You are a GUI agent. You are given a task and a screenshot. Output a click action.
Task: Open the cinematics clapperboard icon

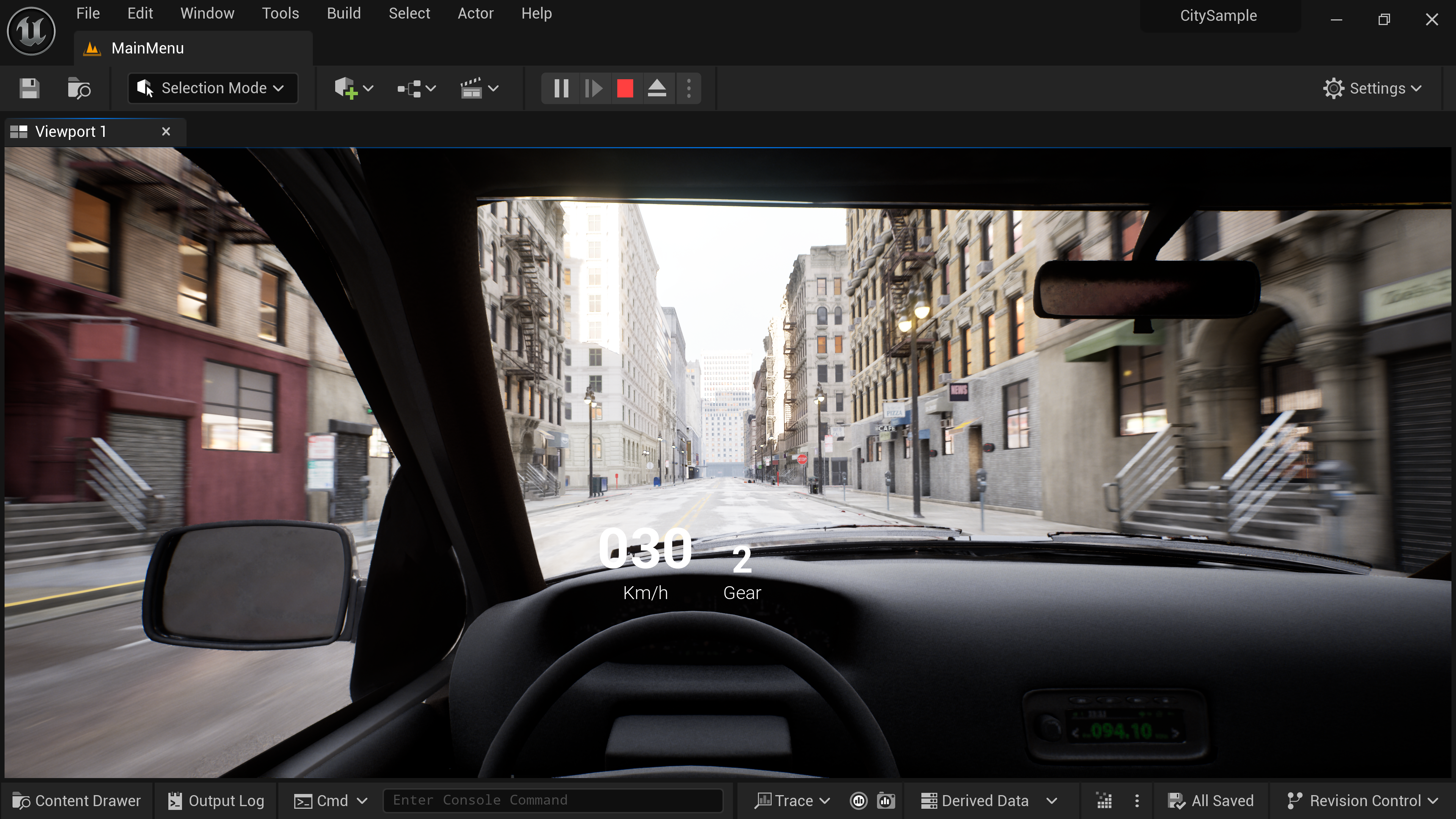tap(472, 89)
